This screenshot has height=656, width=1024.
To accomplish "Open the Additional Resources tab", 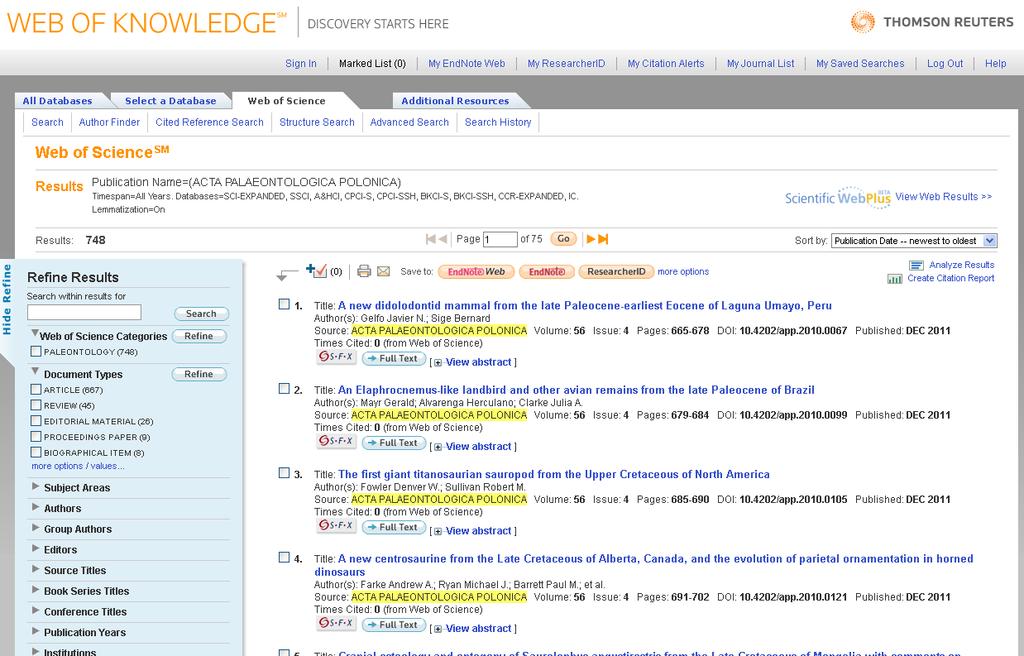I will (x=455, y=101).
